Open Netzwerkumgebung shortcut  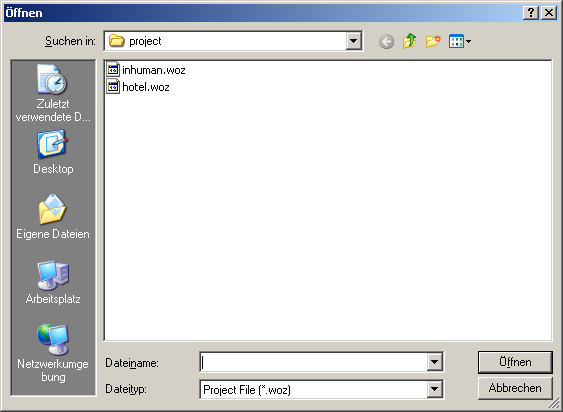pyautogui.click(x=53, y=353)
